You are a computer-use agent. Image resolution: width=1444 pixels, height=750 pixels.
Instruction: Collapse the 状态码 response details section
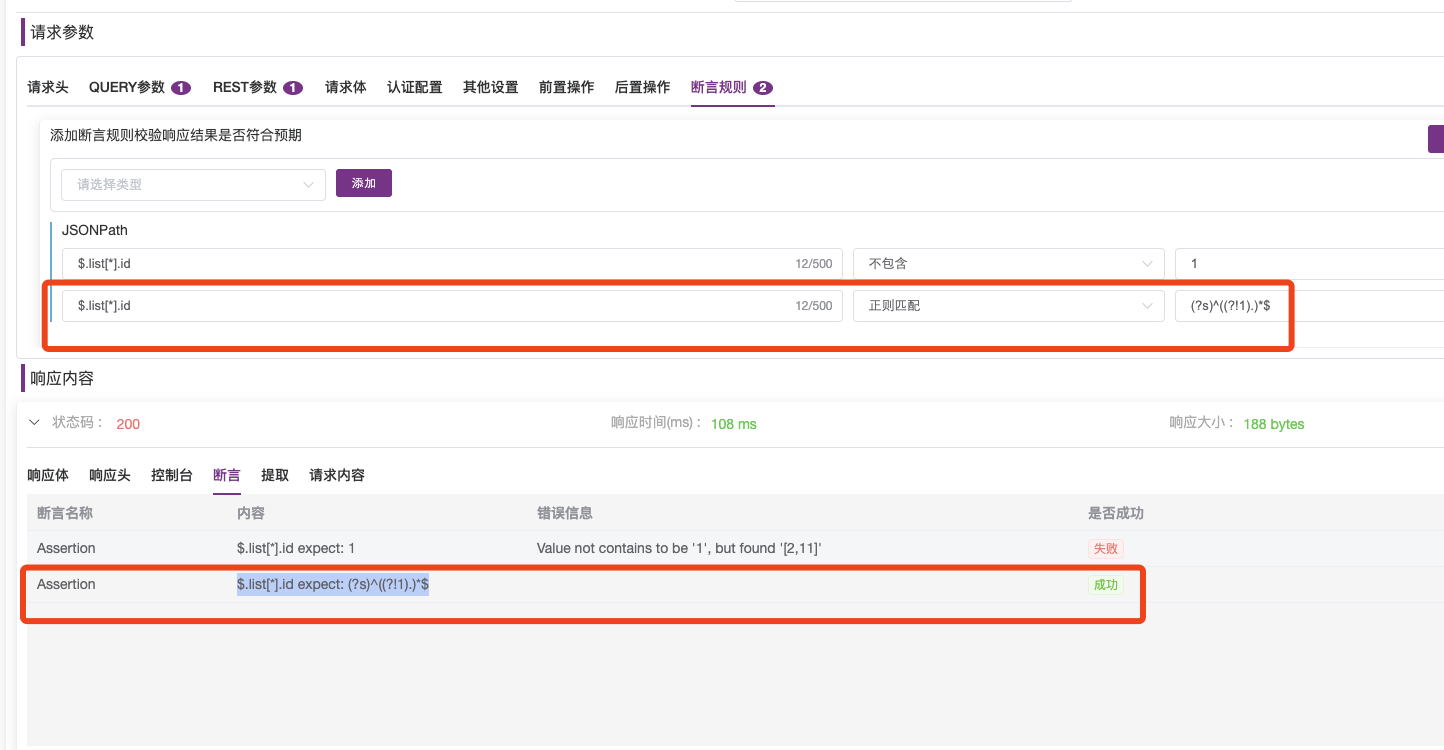[34, 422]
